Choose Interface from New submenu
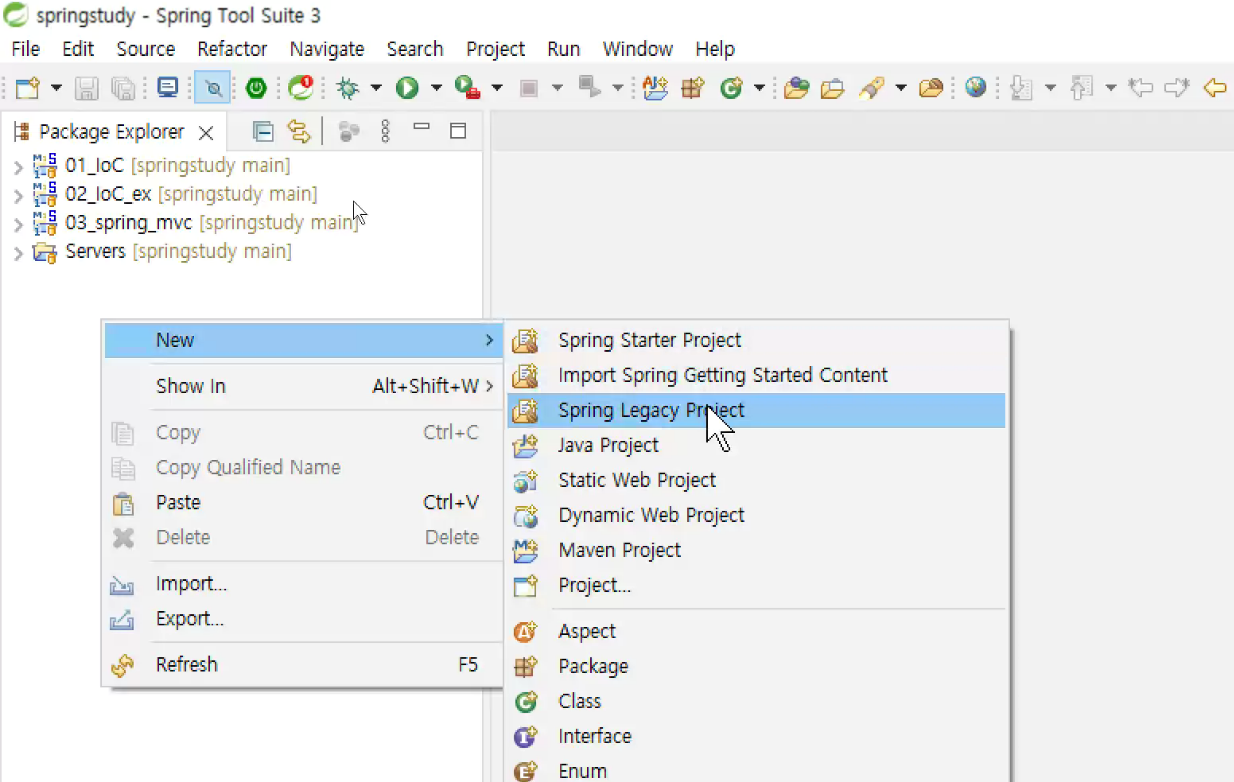 [756, 736]
